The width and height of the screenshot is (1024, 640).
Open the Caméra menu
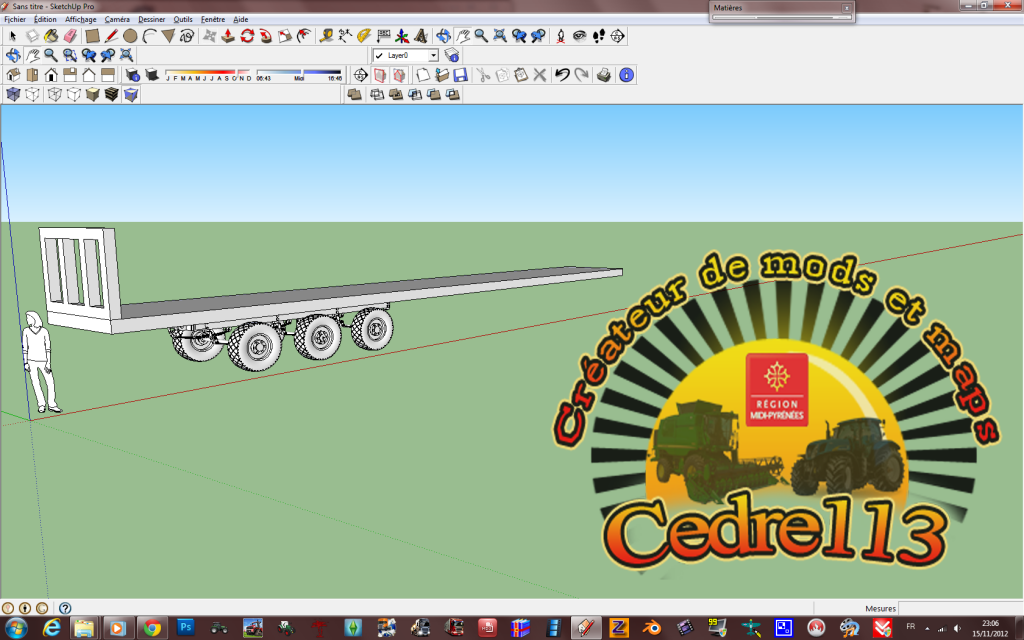click(117, 20)
